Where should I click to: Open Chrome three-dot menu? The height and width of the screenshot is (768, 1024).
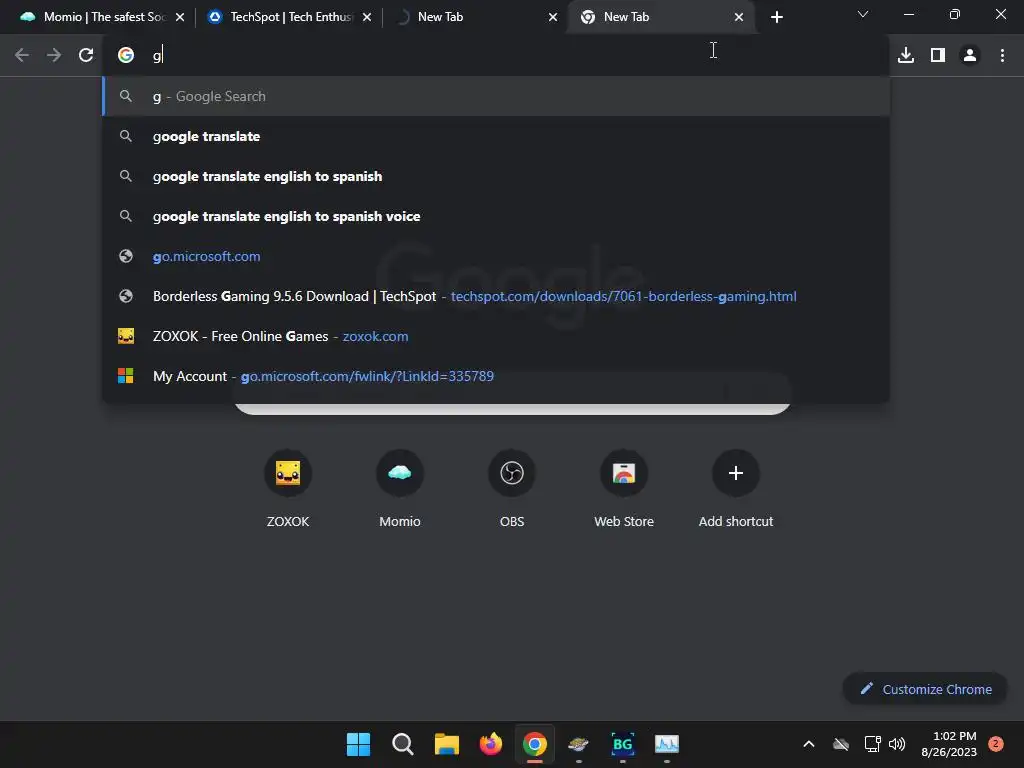coord(1002,56)
